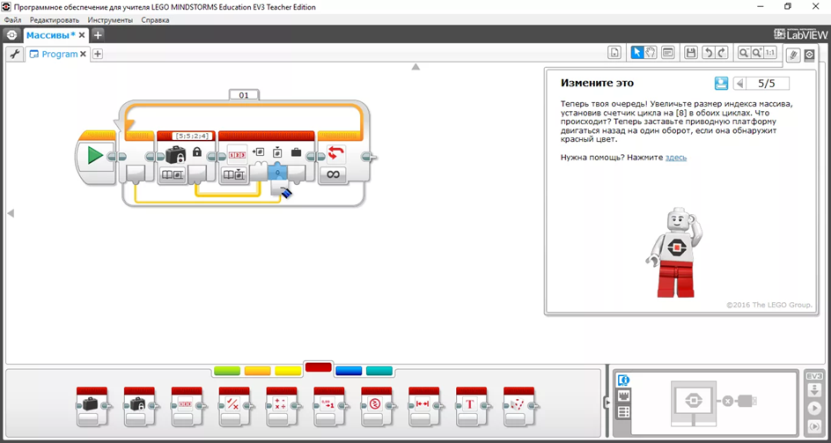Undo the last action

[x=708, y=52]
